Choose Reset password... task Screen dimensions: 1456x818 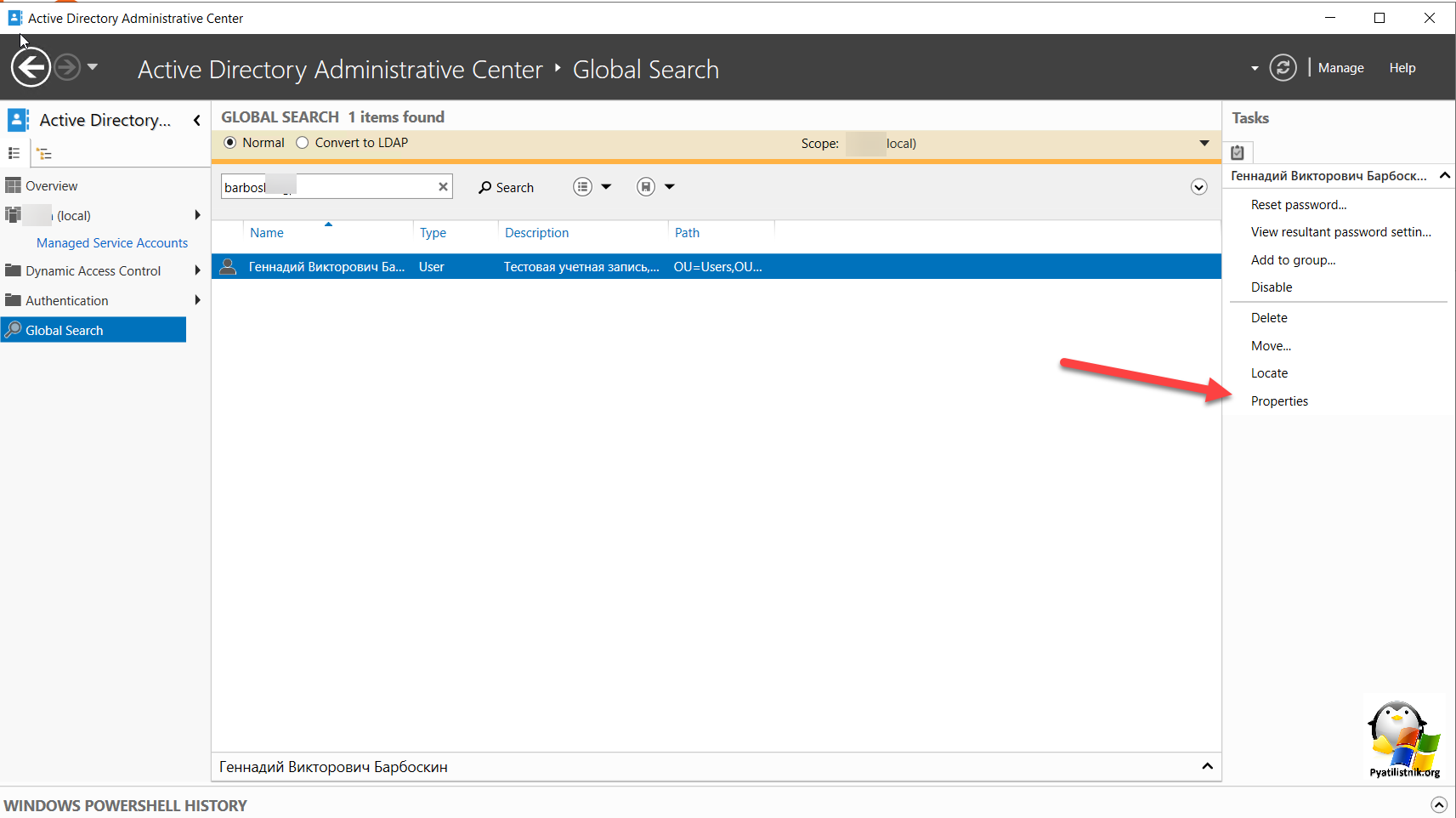pos(1299,205)
